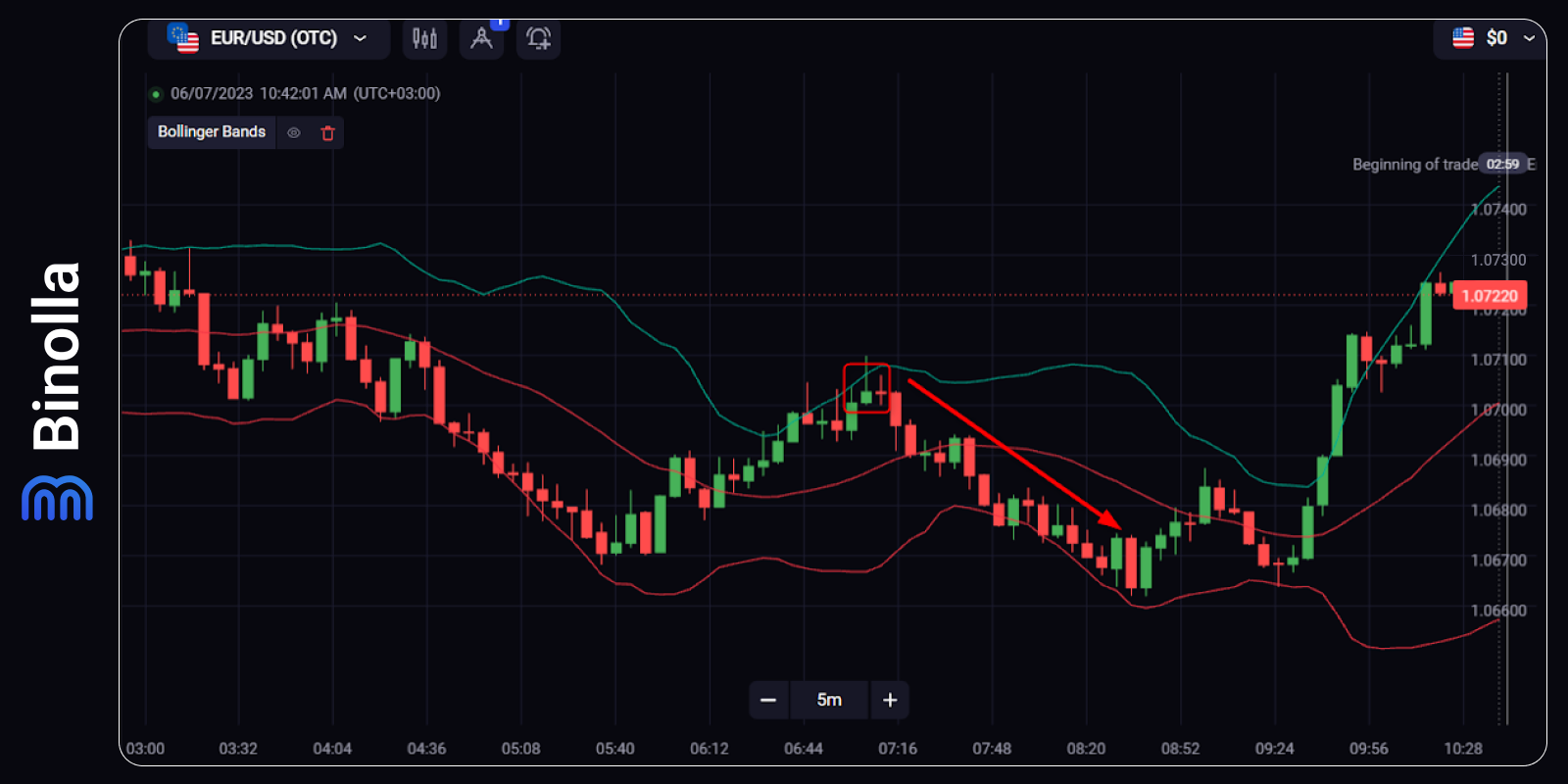Click the 09:24 time axis label
This screenshot has width=1568, height=784.
point(1274,749)
